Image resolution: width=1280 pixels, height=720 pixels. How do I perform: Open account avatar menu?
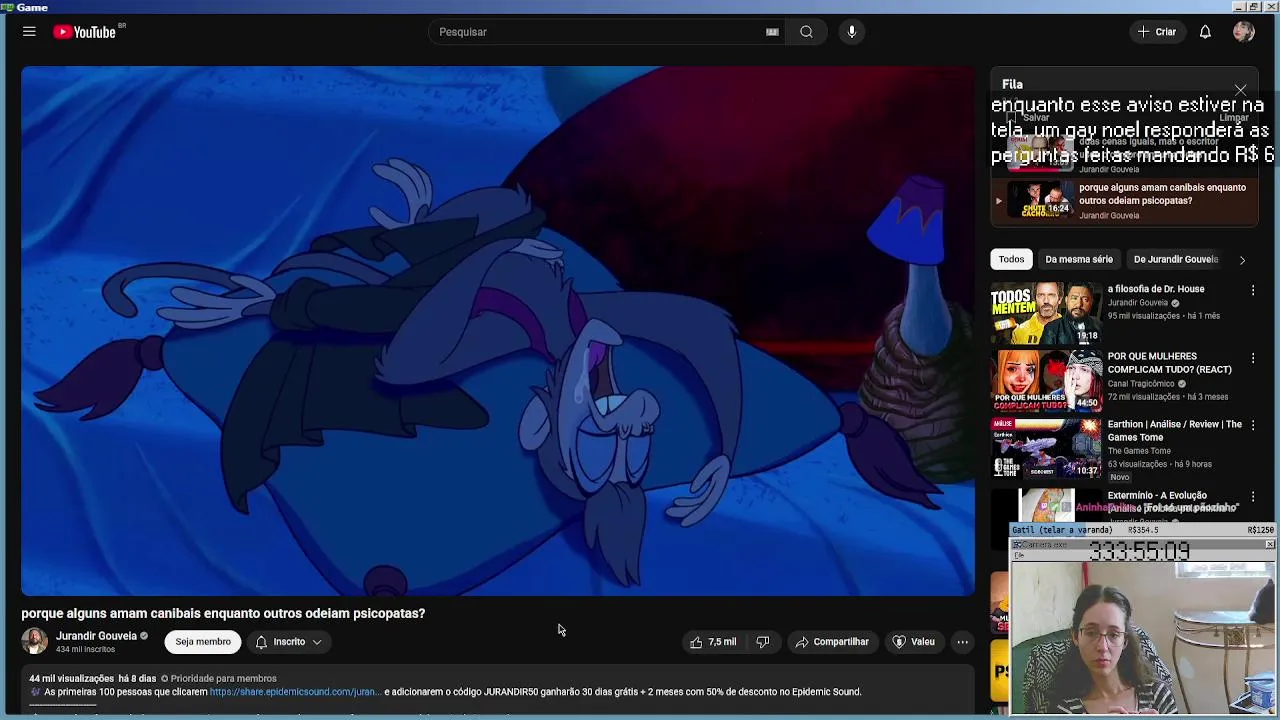pyautogui.click(x=1244, y=32)
